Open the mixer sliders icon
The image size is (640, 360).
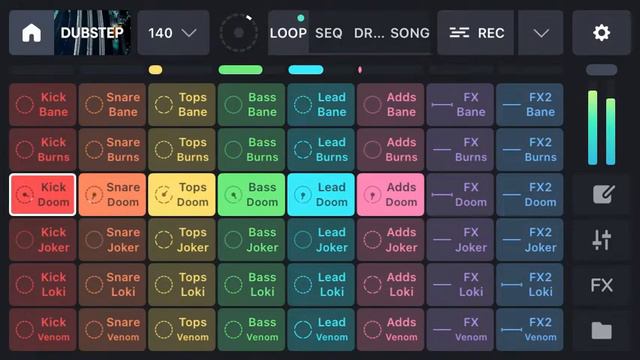click(x=601, y=240)
